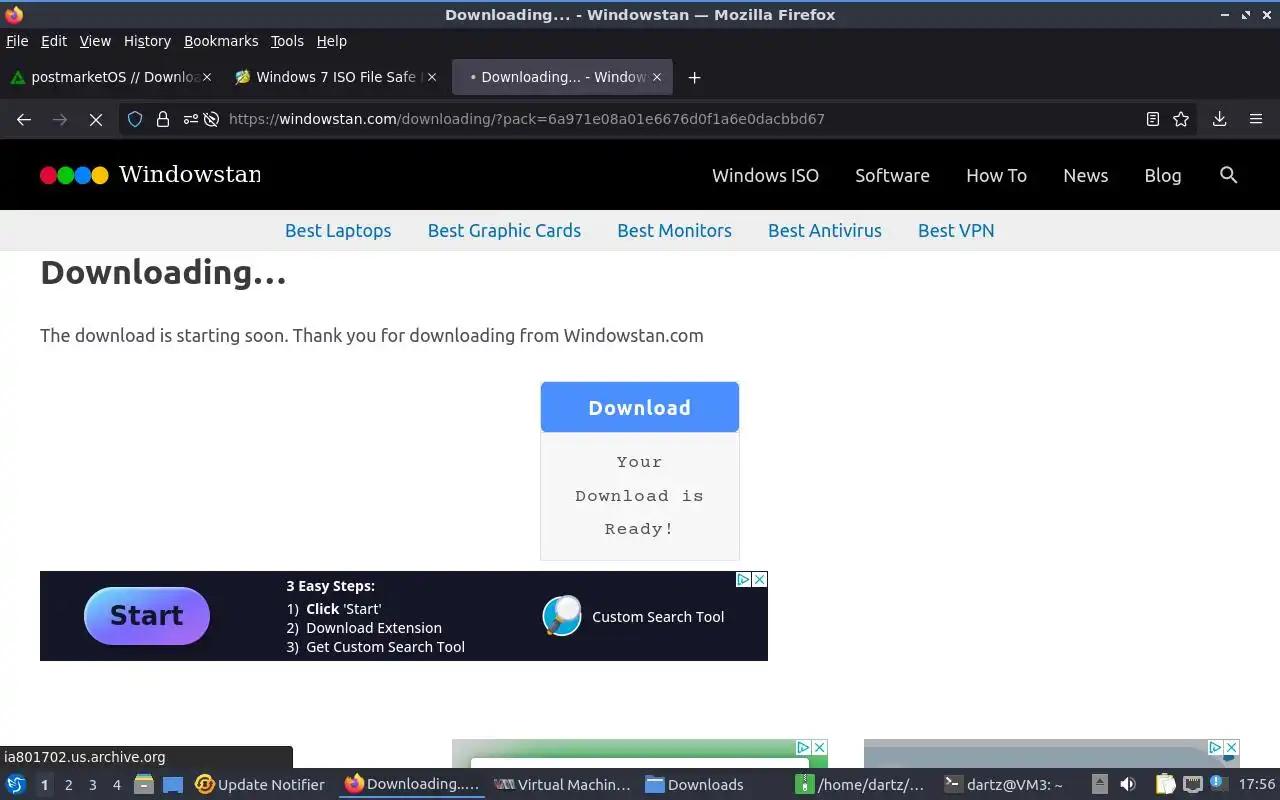Screen dimensions: 1280x800
Task: Open Software nav link
Action: click(892, 175)
